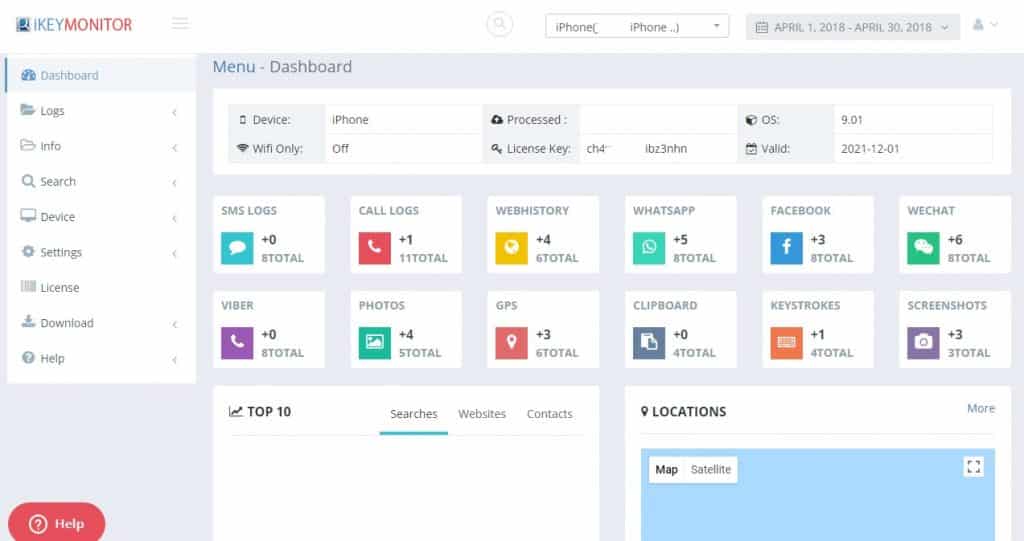Click the License Key value
This screenshot has height=541, width=1024.
pyautogui.click(x=637, y=148)
